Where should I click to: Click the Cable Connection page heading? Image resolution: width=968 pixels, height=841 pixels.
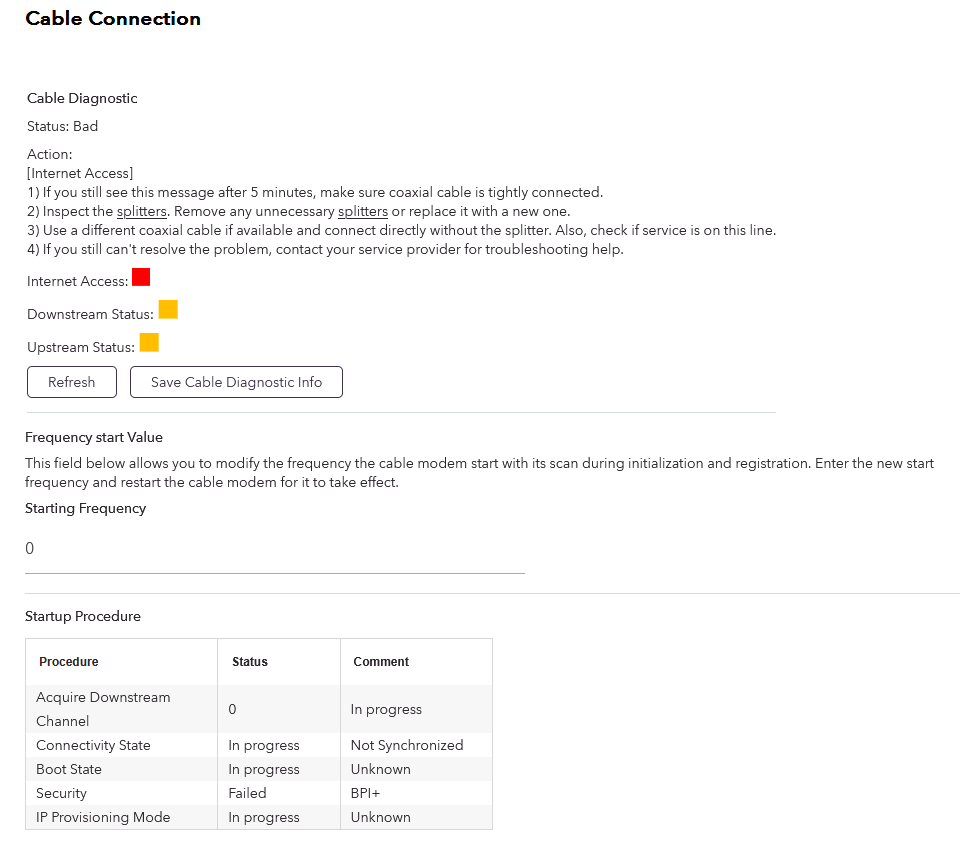(113, 18)
